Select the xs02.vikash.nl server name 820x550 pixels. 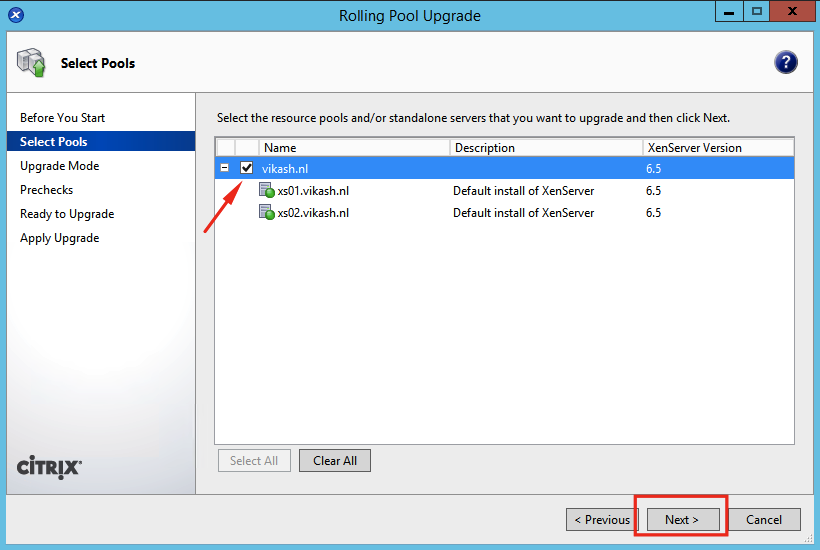313,212
